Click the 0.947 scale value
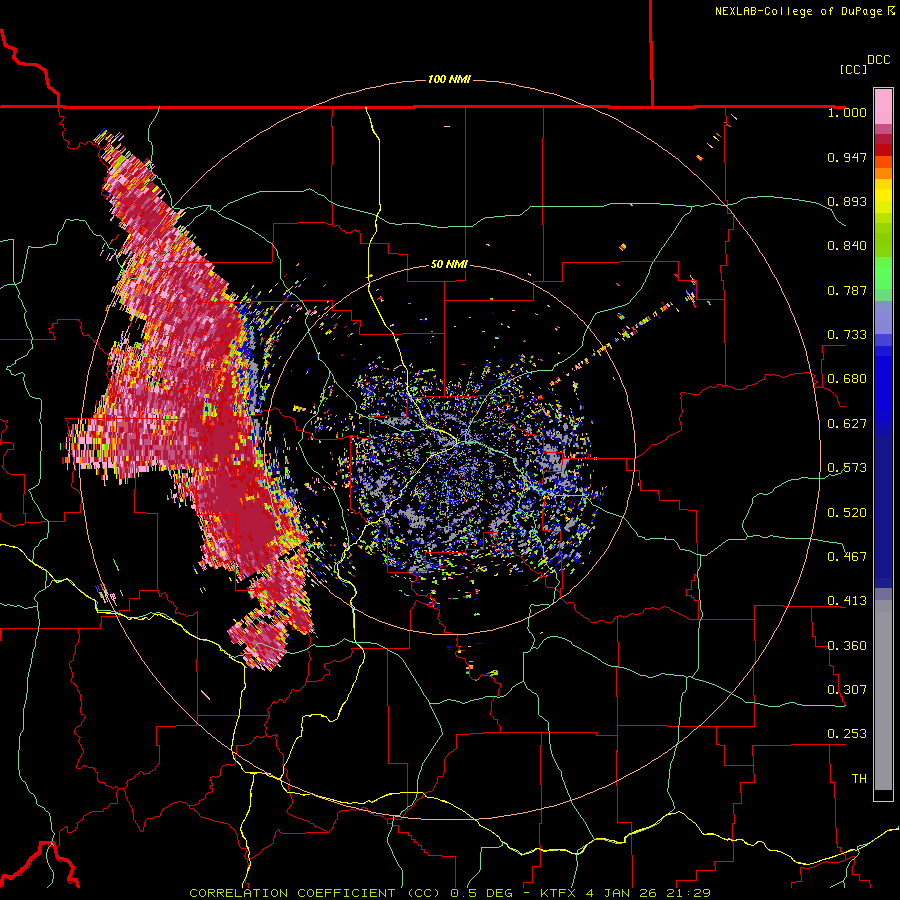The width and height of the screenshot is (900, 900). 847,157
